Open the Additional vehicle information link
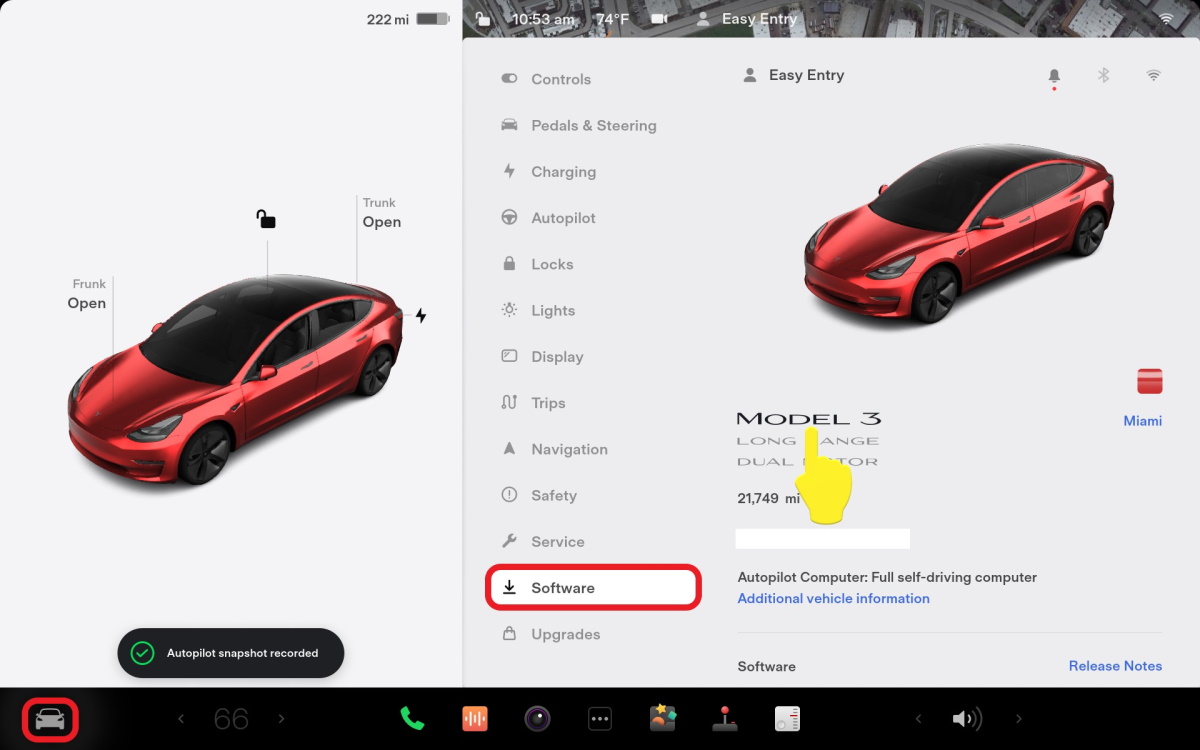 pyautogui.click(x=833, y=599)
